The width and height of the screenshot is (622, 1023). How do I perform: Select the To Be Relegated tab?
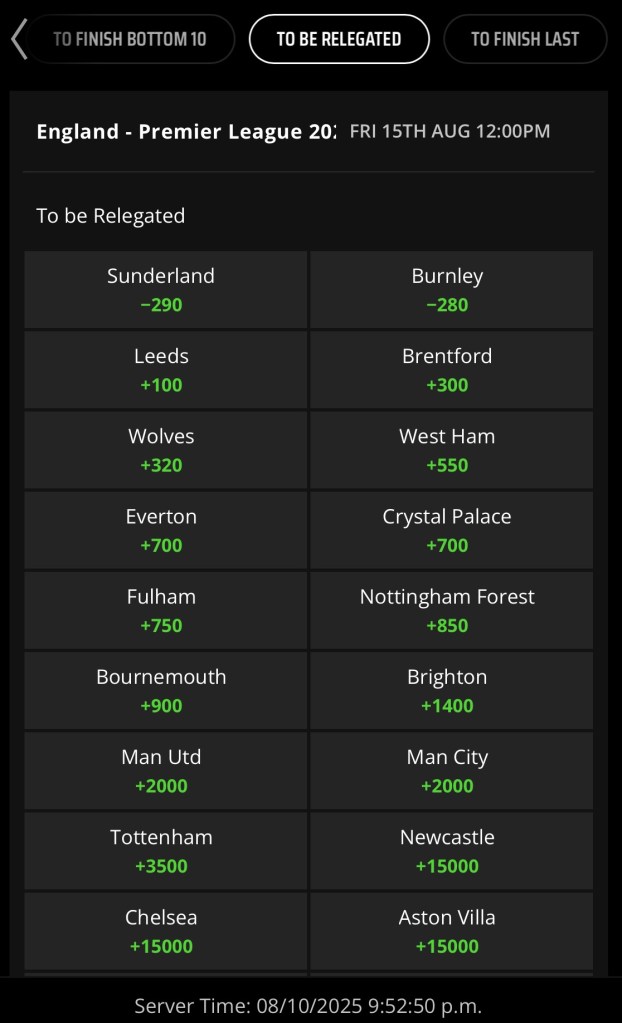click(x=339, y=40)
